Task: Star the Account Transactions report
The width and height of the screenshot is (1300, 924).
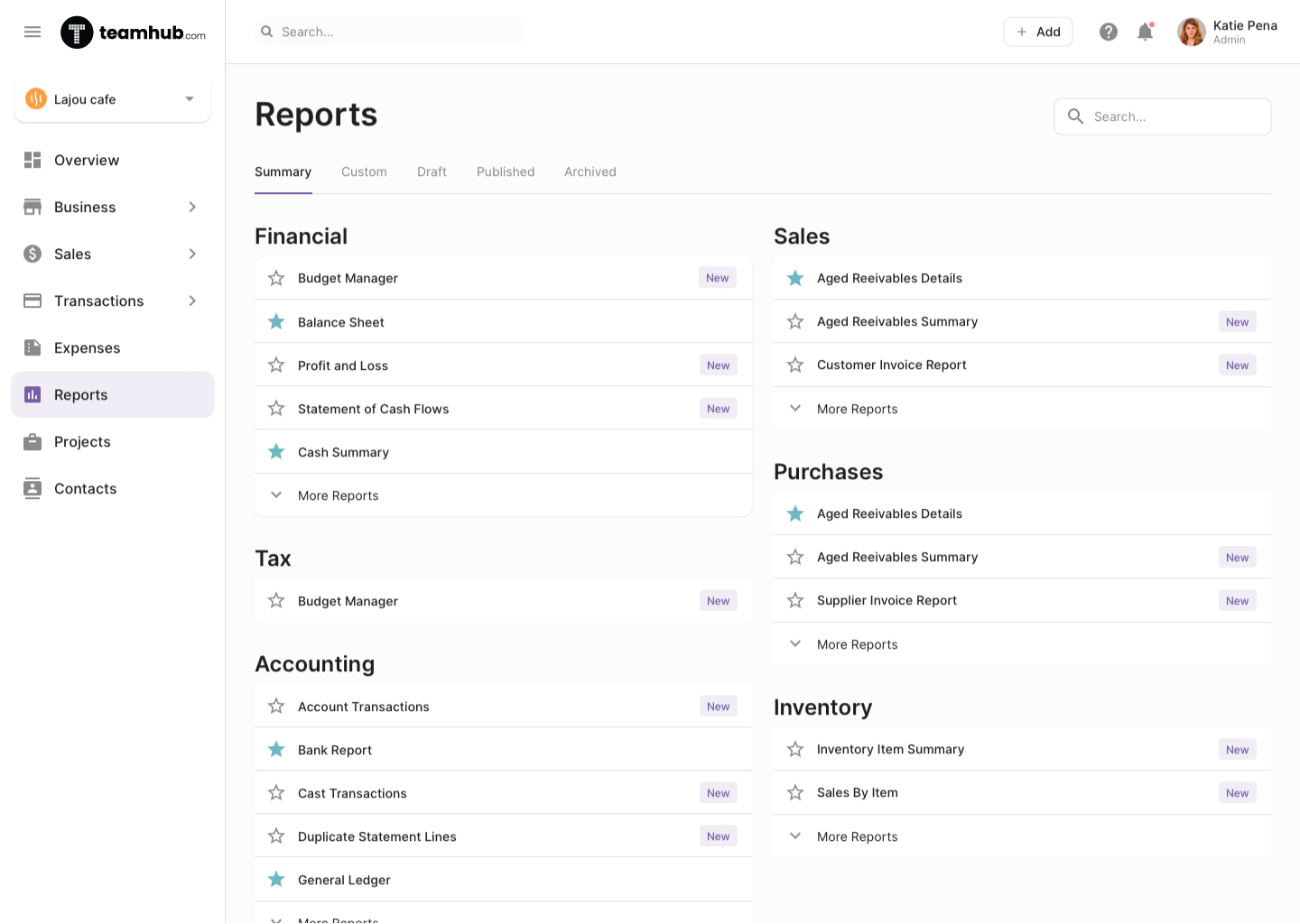Action: click(276, 706)
